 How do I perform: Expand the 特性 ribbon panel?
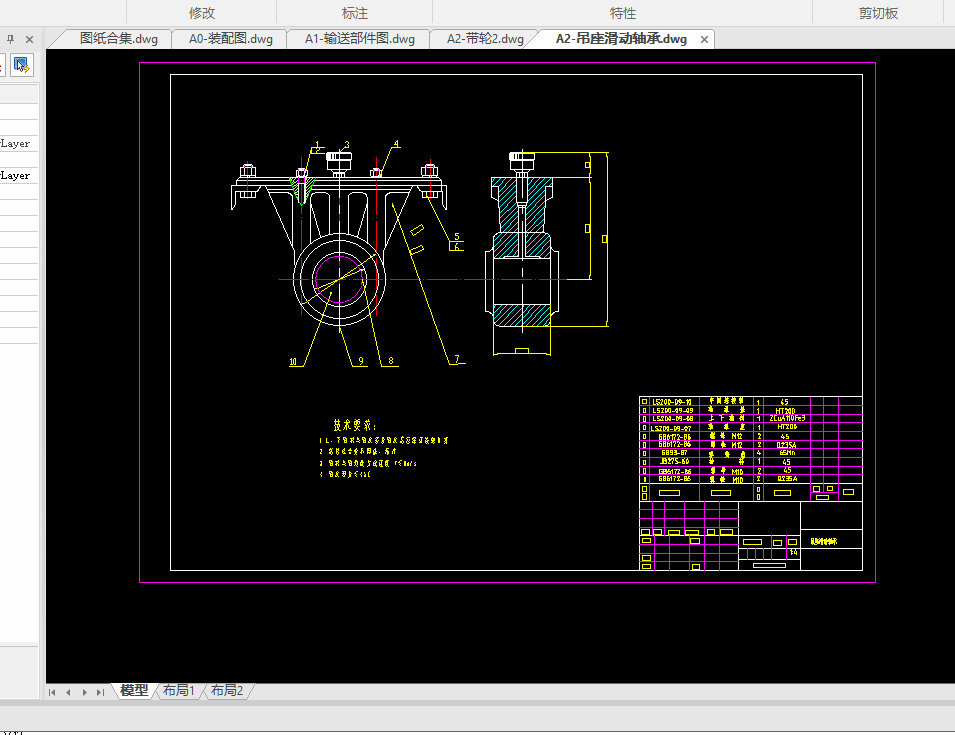pyautogui.click(x=623, y=12)
